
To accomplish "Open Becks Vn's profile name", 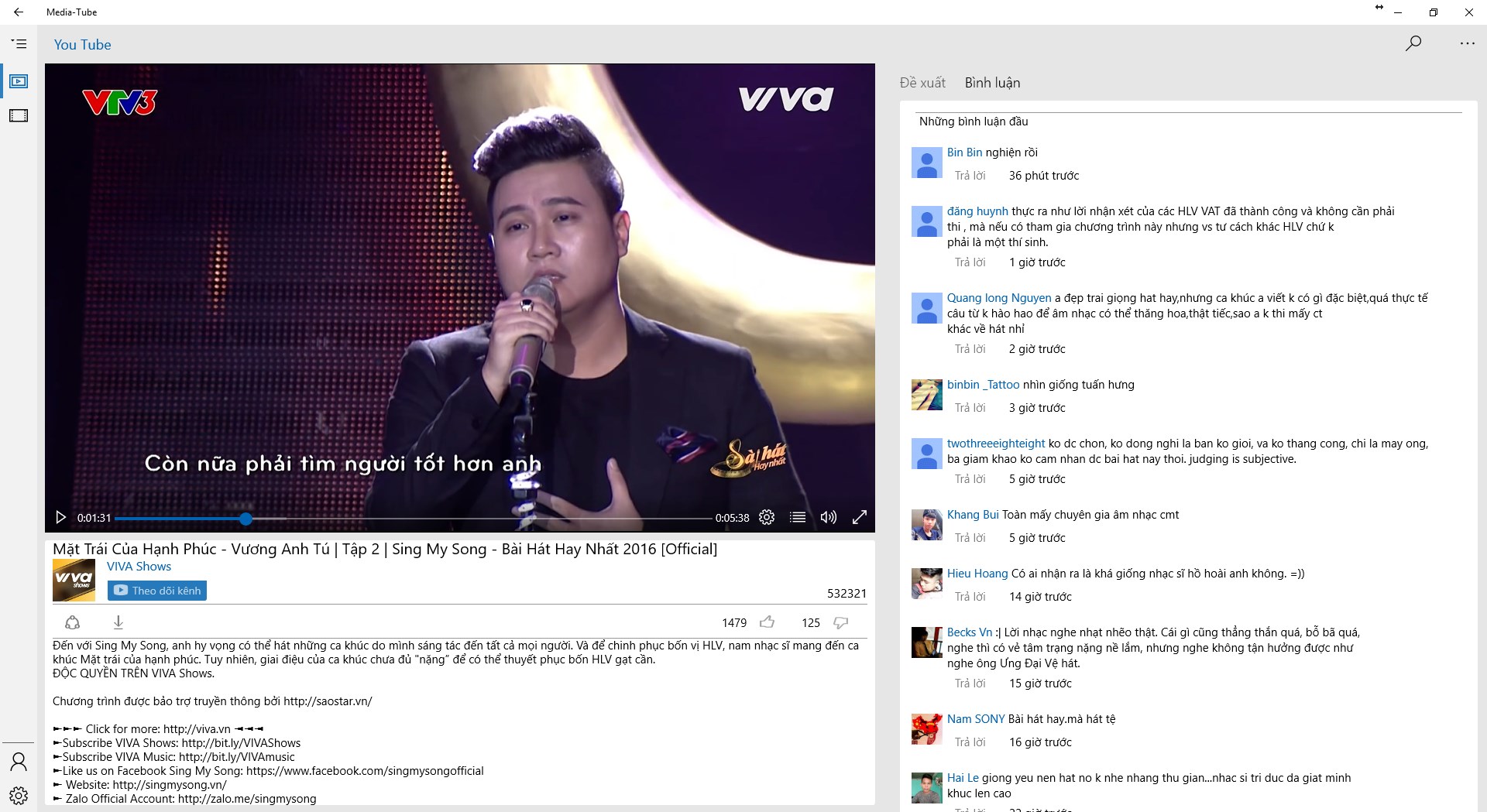I will click(970, 632).
